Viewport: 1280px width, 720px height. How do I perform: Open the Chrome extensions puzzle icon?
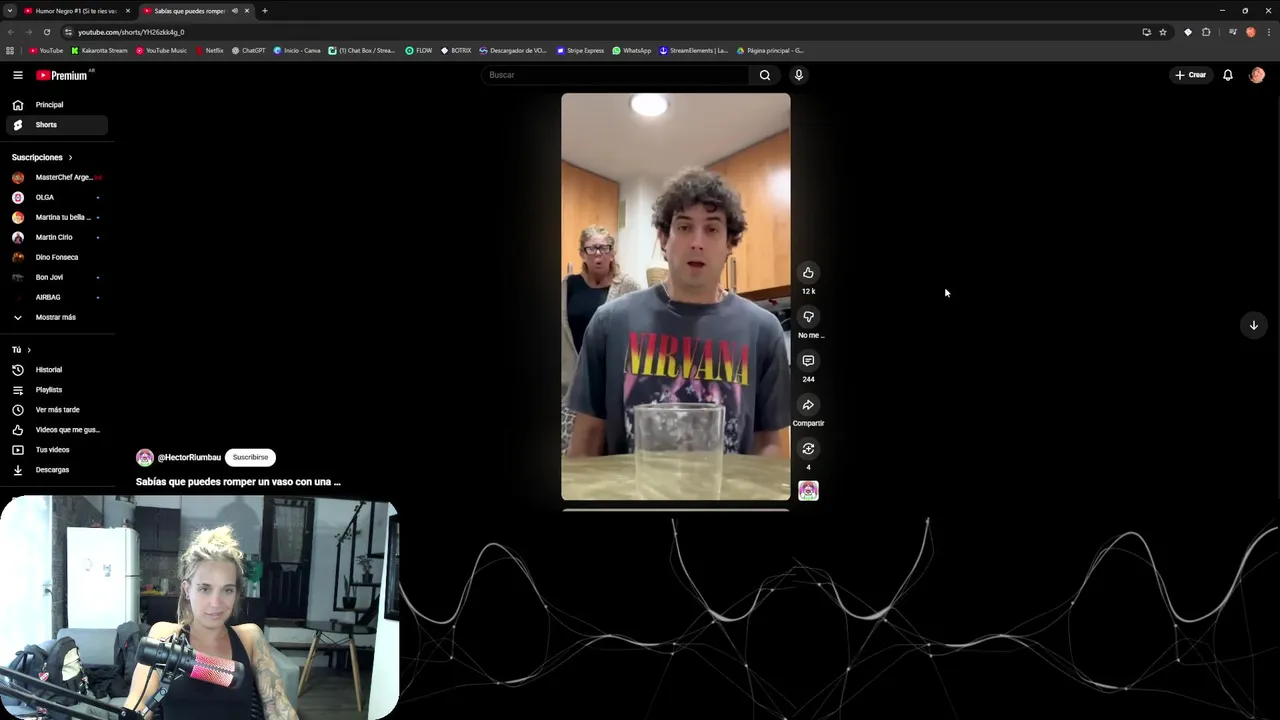point(1206,32)
